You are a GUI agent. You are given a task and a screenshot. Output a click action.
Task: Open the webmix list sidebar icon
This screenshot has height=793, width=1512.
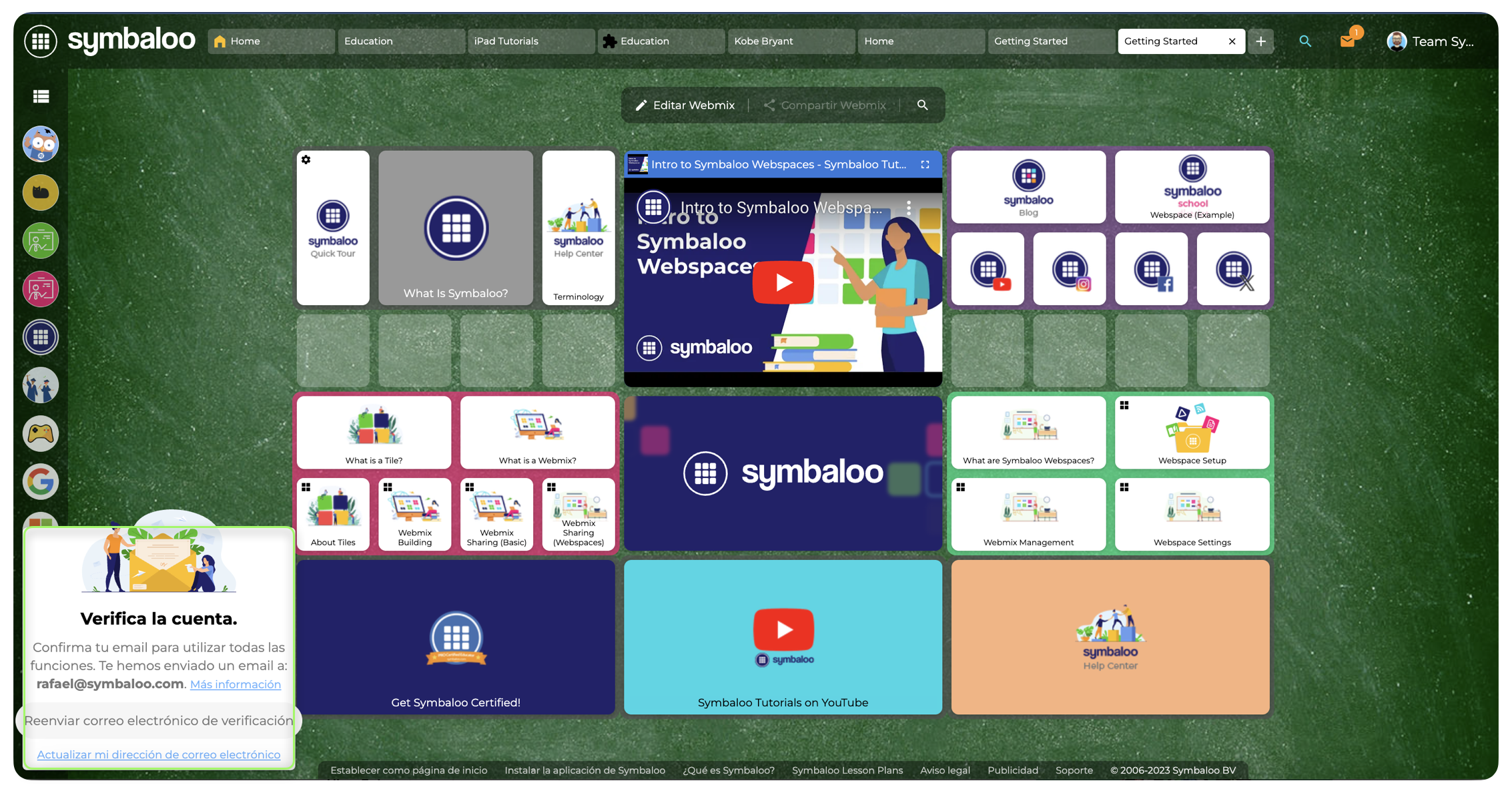point(41,96)
